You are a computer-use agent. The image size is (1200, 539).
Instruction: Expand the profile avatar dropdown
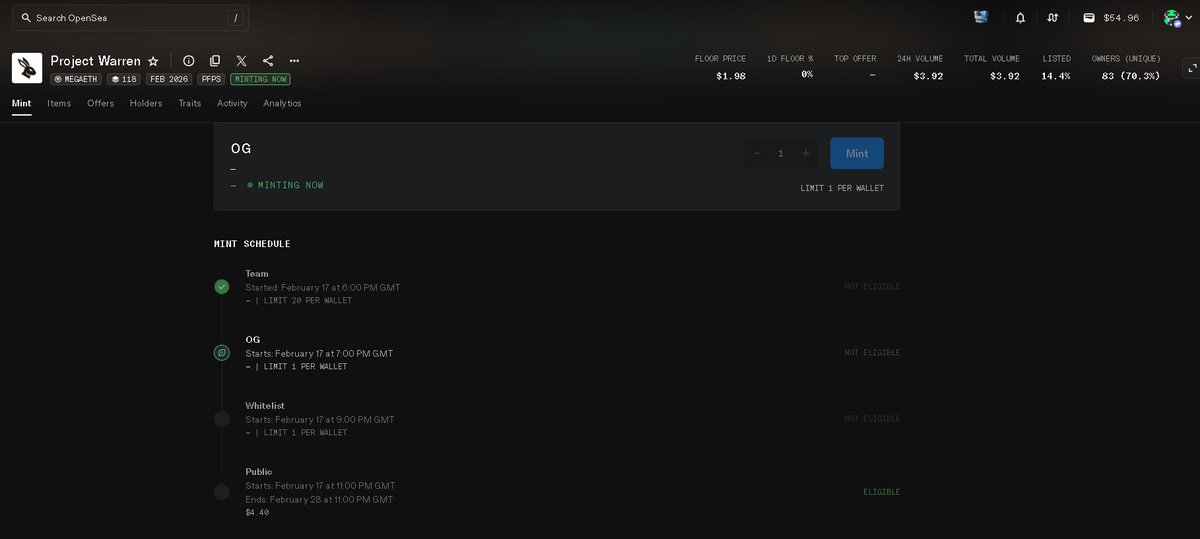click(1178, 18)
